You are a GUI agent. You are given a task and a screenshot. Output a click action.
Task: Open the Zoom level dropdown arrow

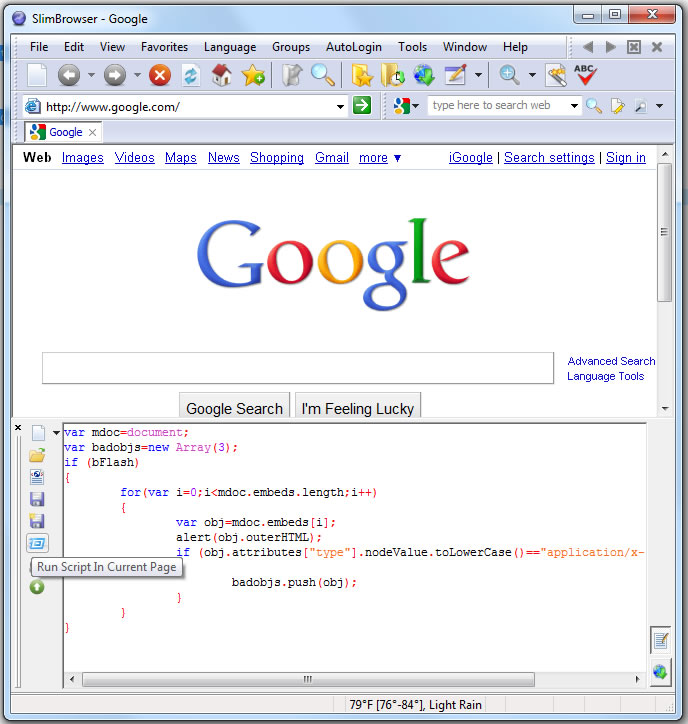(532, 75)
